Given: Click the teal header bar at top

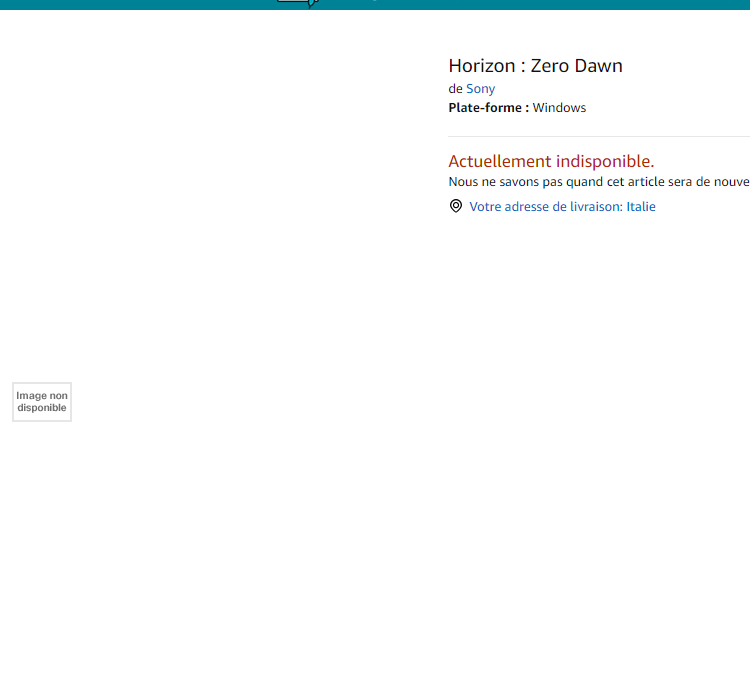Looking at the screenshot, I should [x=550, y=4].
